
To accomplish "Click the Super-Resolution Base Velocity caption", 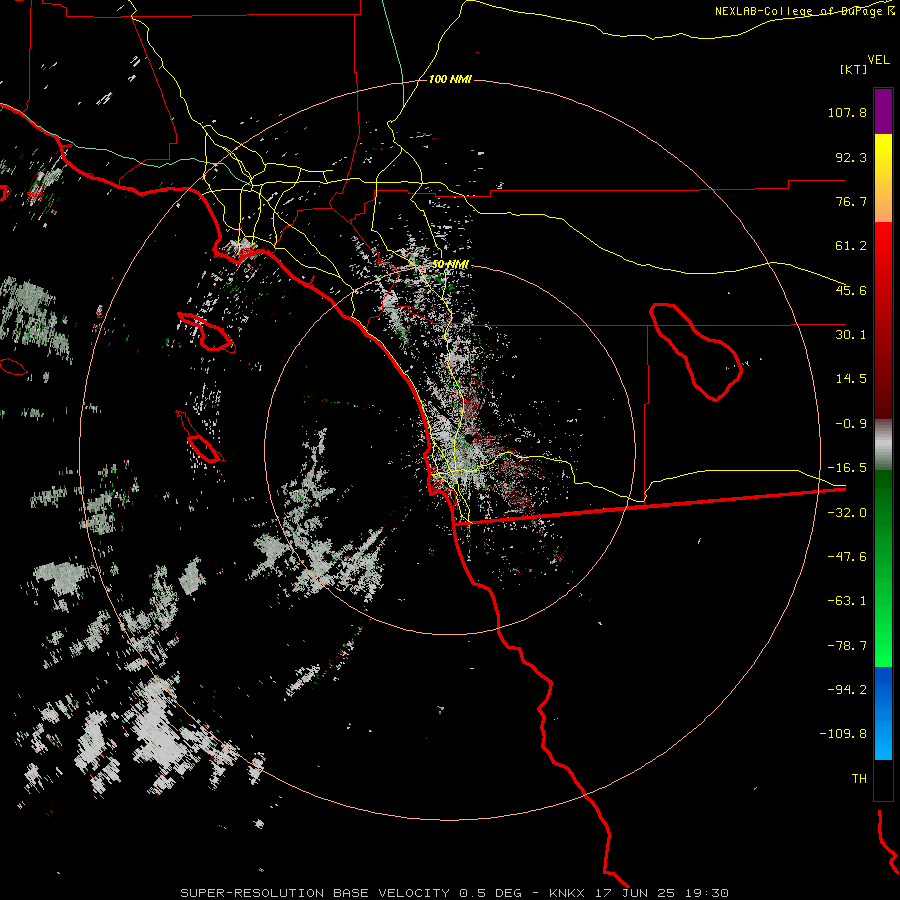I will 455,893.
